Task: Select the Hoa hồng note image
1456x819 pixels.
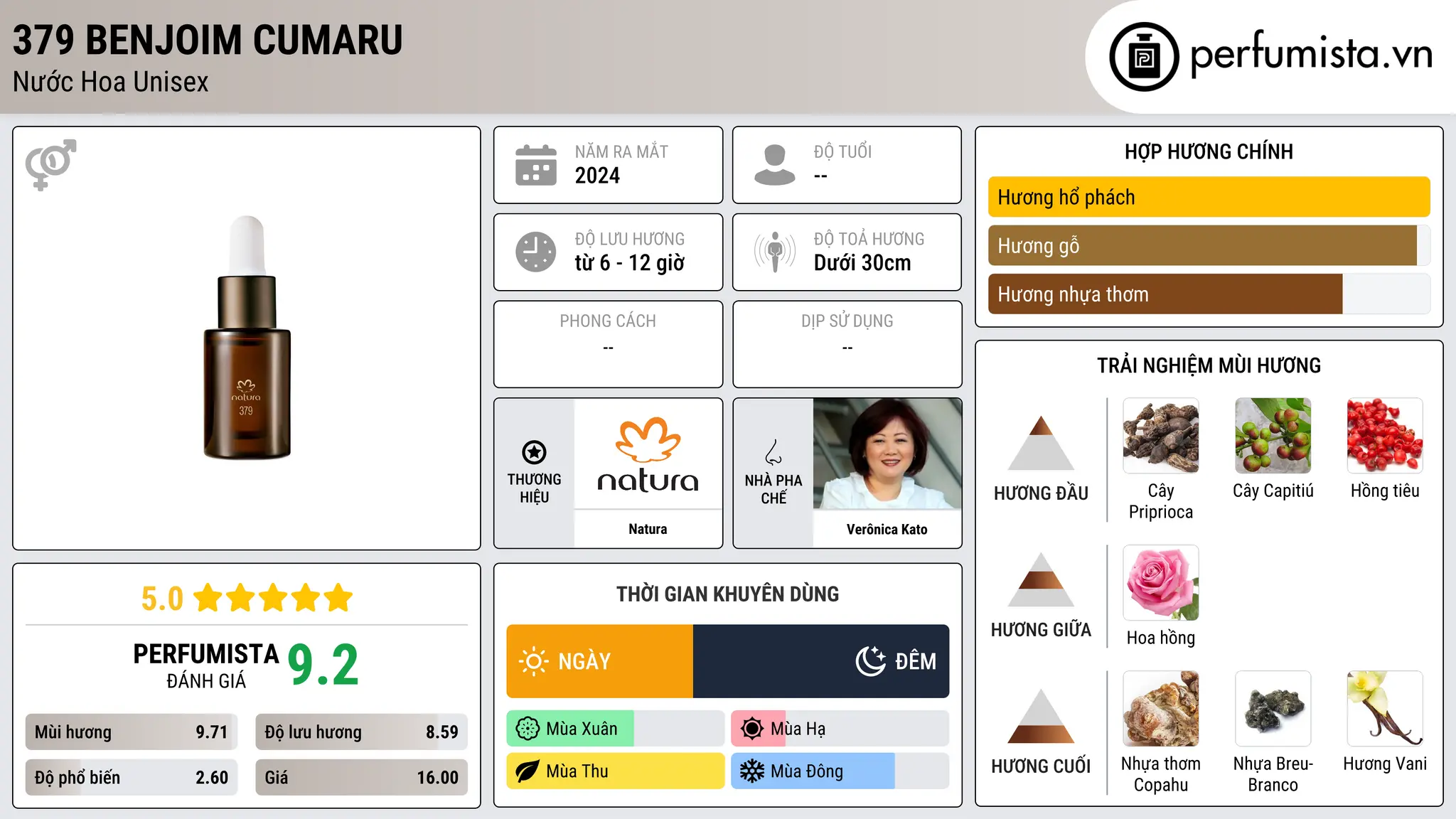Action: (1161, 583)
